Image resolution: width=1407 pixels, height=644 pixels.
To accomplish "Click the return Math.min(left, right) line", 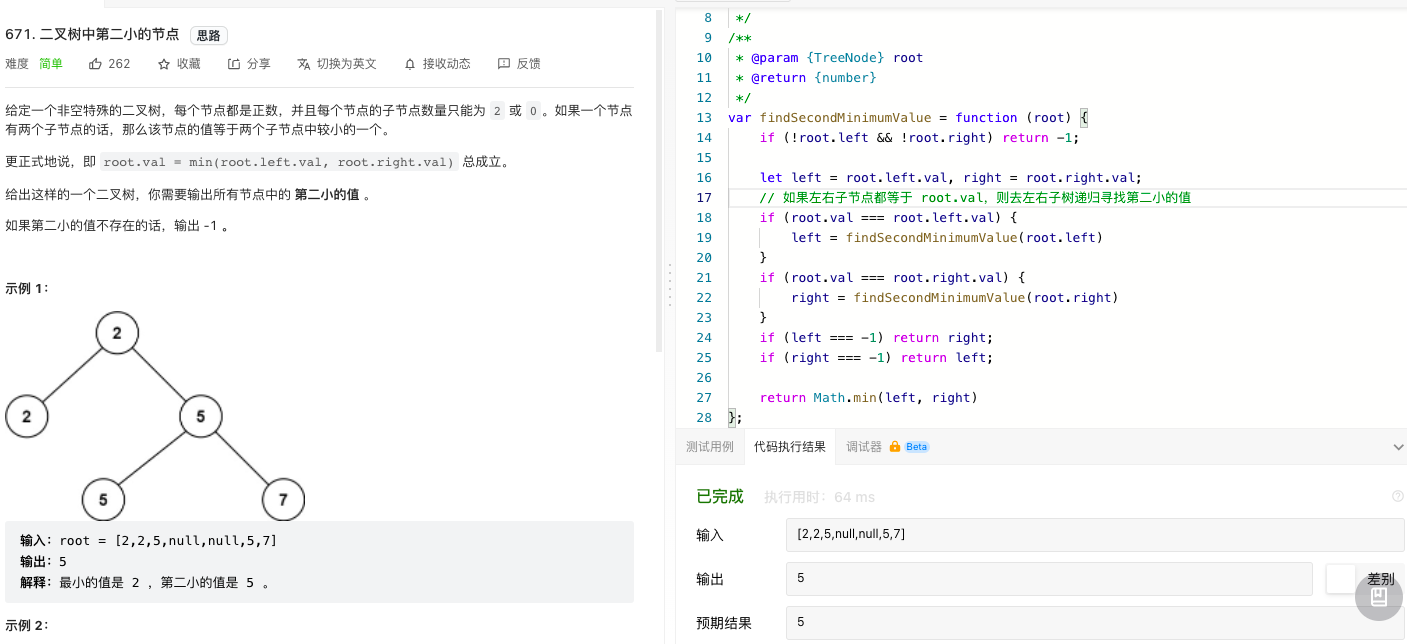I will click(868, 397).
